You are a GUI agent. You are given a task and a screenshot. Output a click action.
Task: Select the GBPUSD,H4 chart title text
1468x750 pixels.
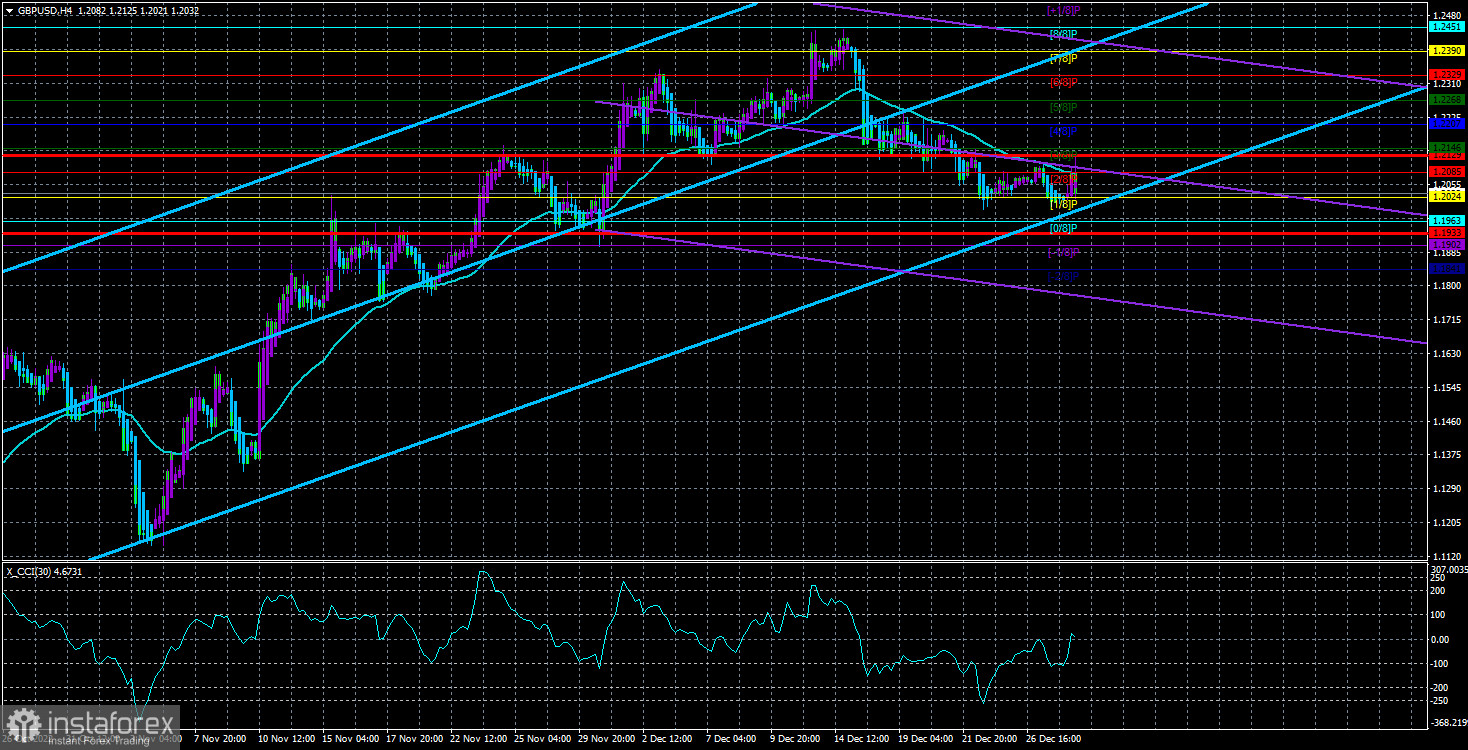44,10
